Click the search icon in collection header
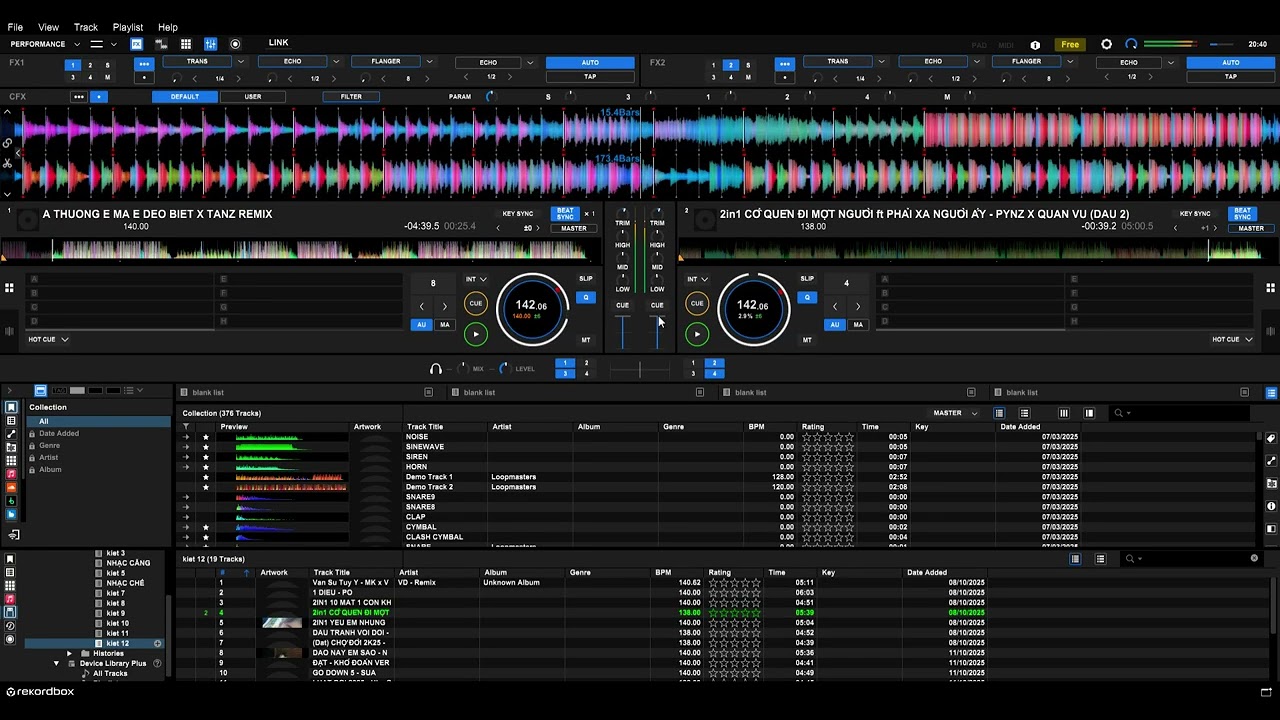The width and height of the screenshot is (1280, 720). pyautogui.click(x=1119, y=413)
